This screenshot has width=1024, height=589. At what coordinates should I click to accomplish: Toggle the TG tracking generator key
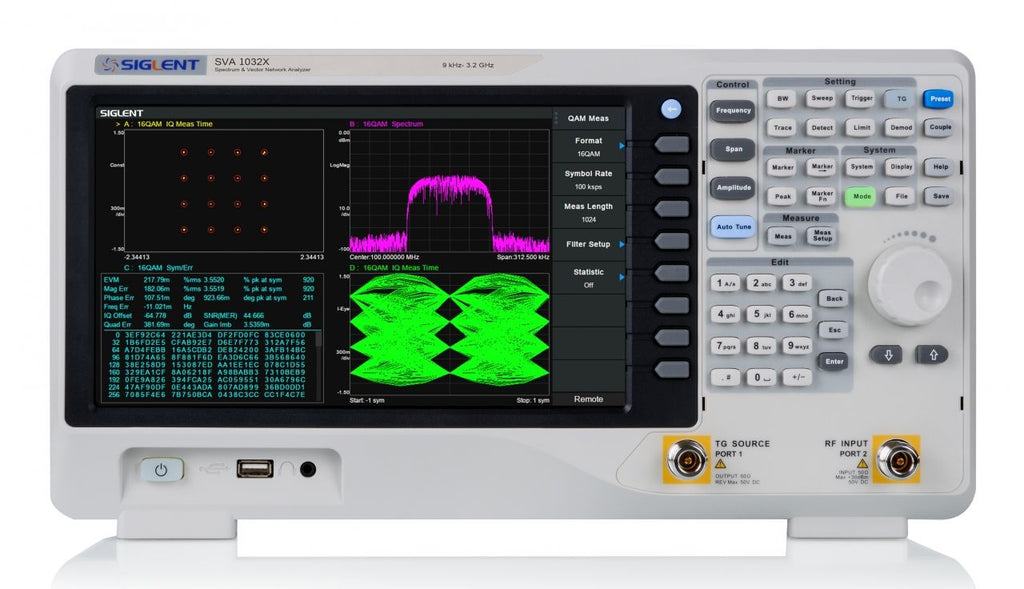point(901,99)
